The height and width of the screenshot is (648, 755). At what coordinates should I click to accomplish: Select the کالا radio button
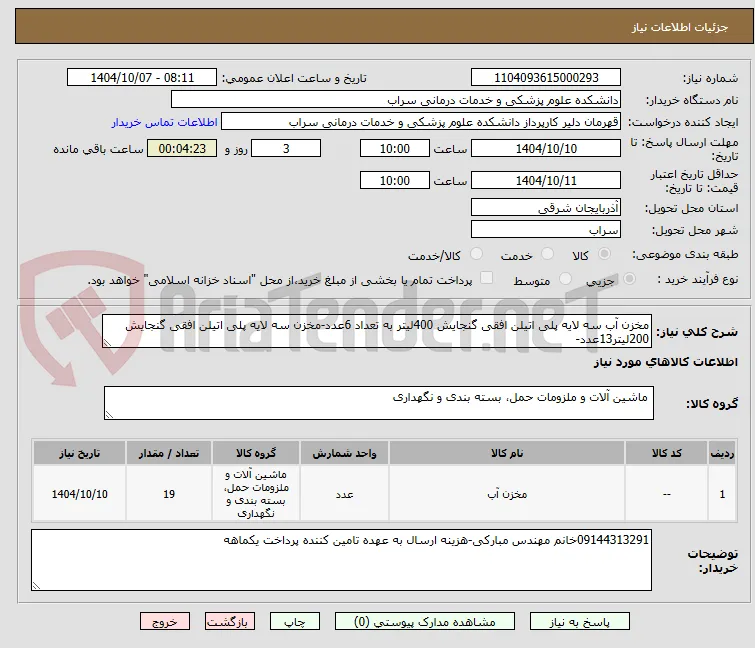604,254
